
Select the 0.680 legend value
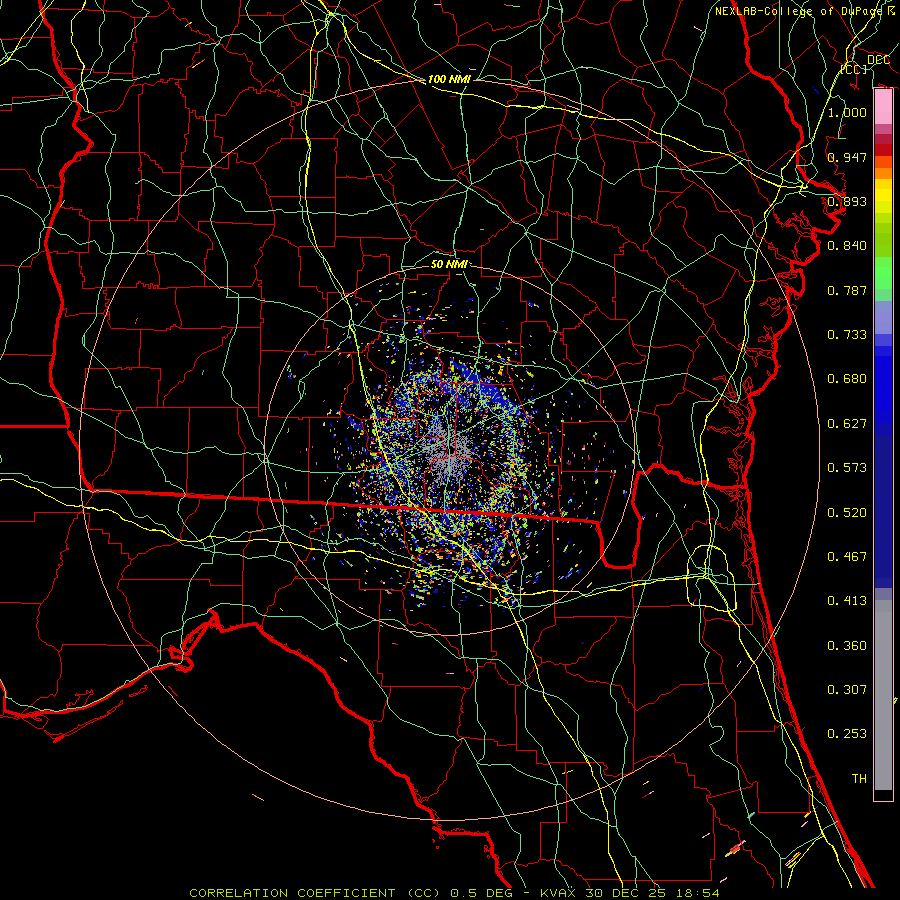click(x=847, y=378)
